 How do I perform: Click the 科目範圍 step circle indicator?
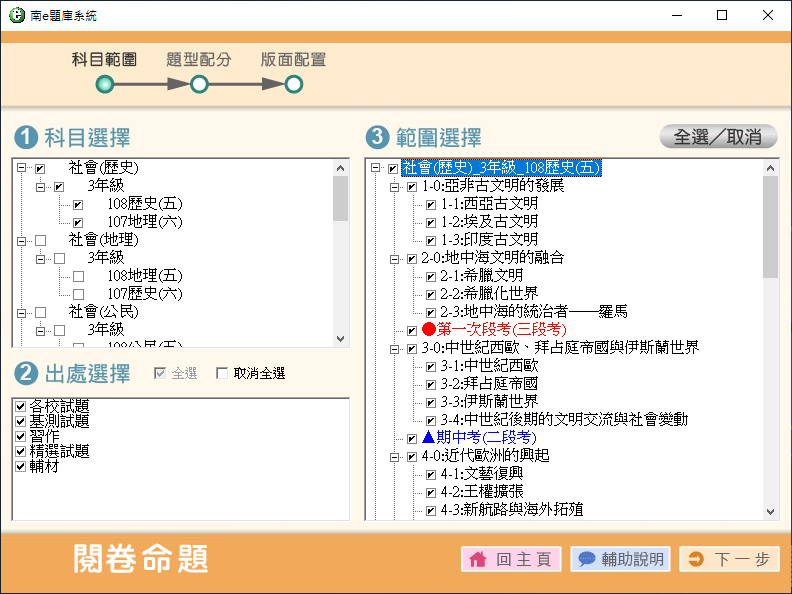(x=104, y=85)
